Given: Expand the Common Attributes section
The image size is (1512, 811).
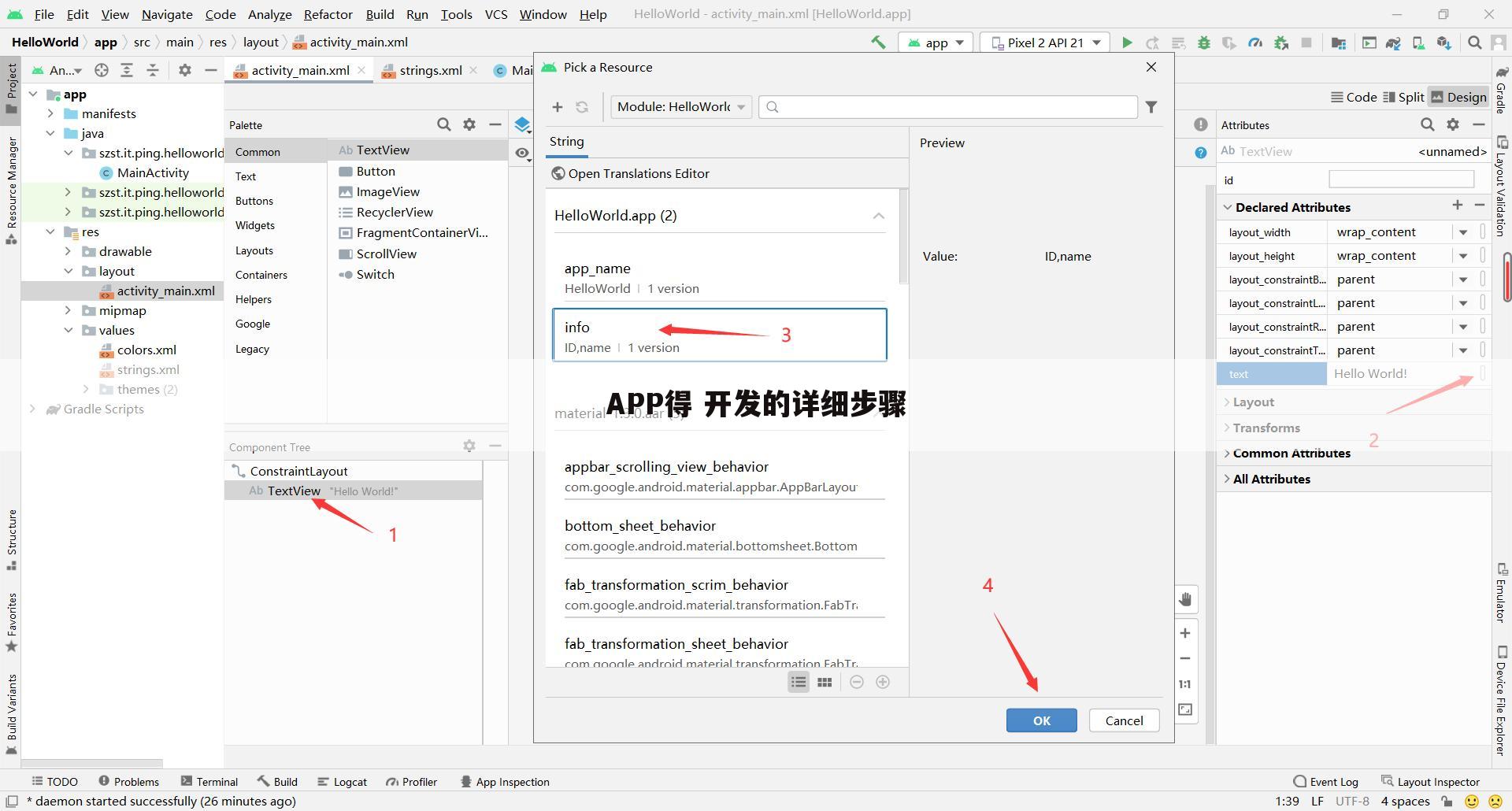Looking at the screenshot, I should tap(1227, 454).
